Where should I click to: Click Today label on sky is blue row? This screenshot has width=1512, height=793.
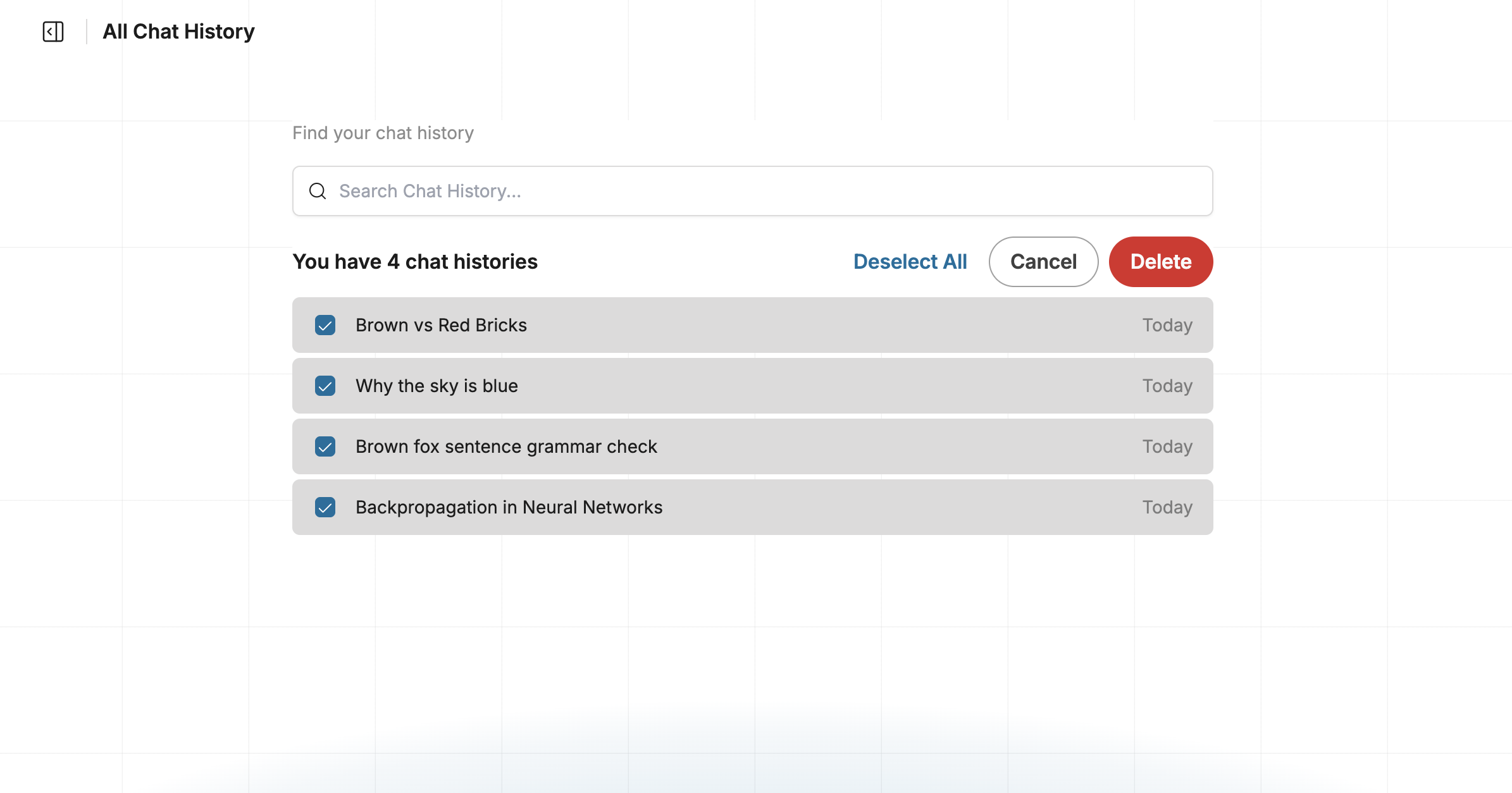coord(1167,386)
